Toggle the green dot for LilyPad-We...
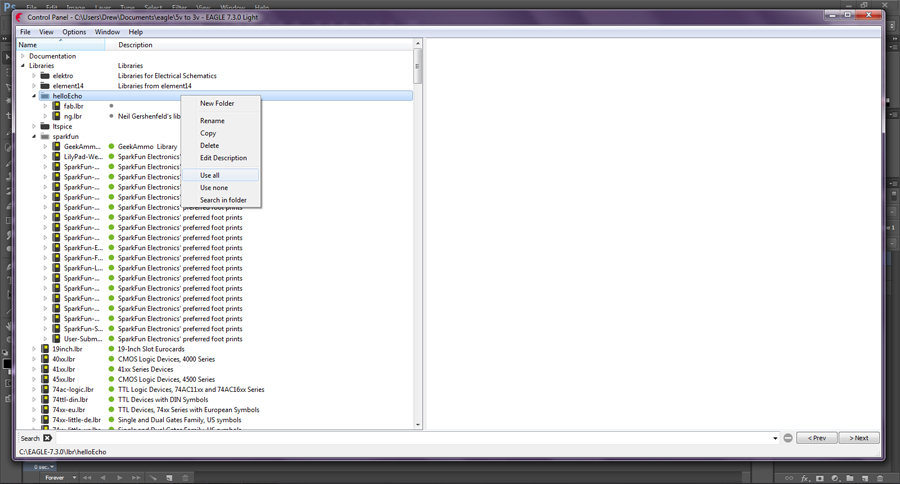900x484 pixels. (x=111, y=157)
